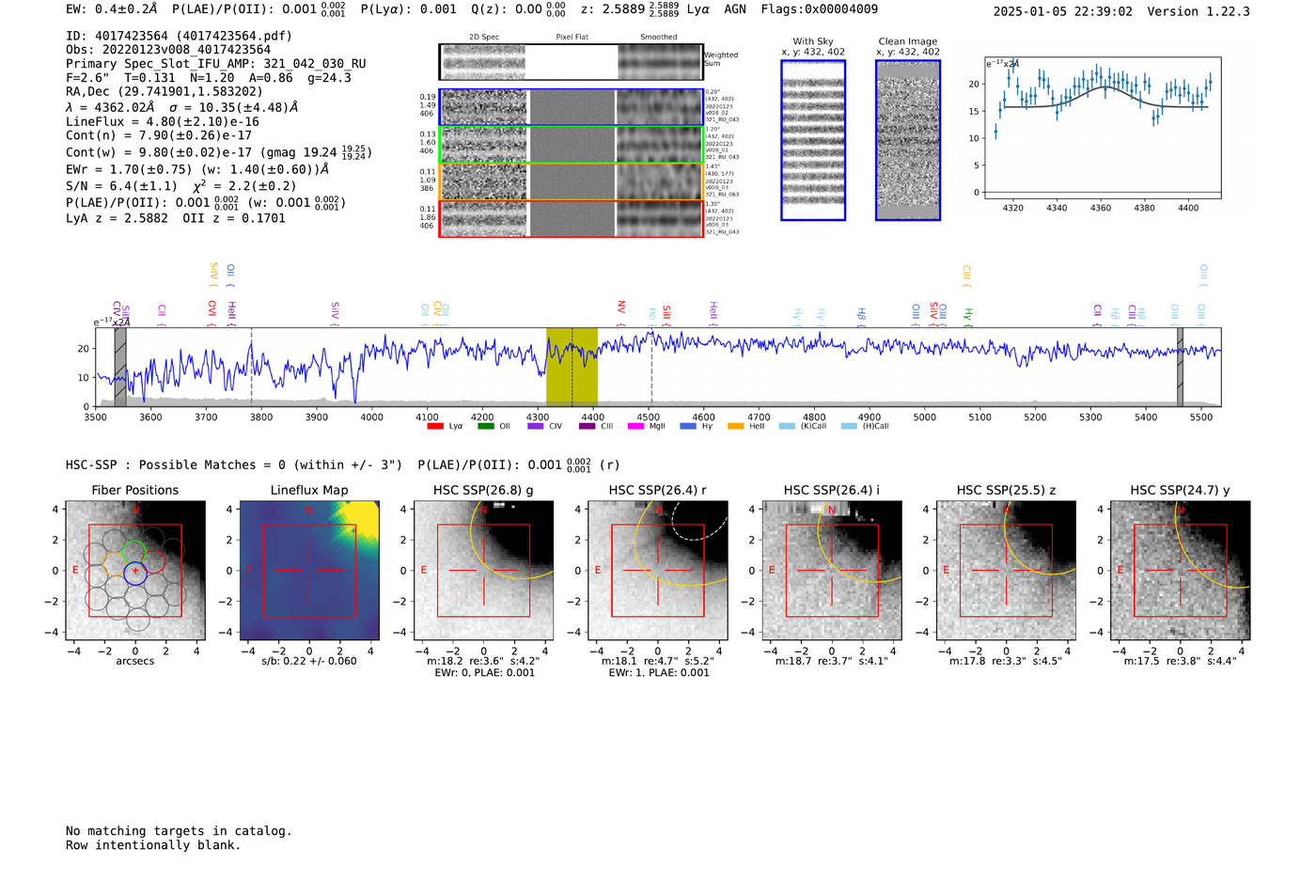Select the Weighted Sum 2D spectrum row
This screenshot has height=896, width=1316.
pyautogui.click(x=571, y=62)
